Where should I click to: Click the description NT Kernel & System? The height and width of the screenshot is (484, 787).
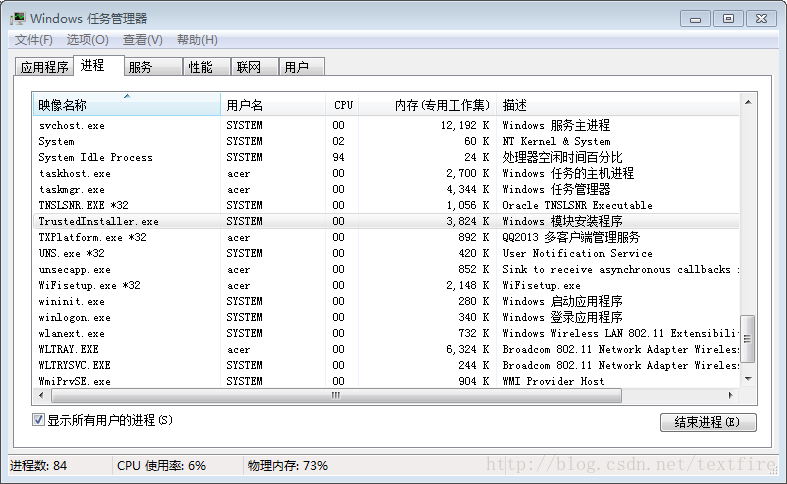coord(556,141)
